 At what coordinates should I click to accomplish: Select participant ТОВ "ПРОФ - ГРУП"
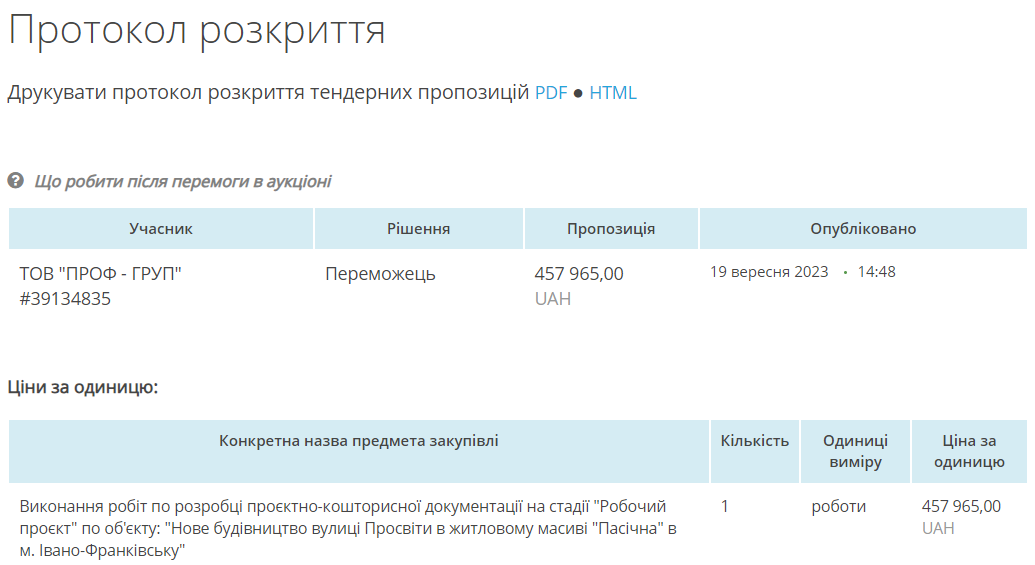[x=100, y=273]
